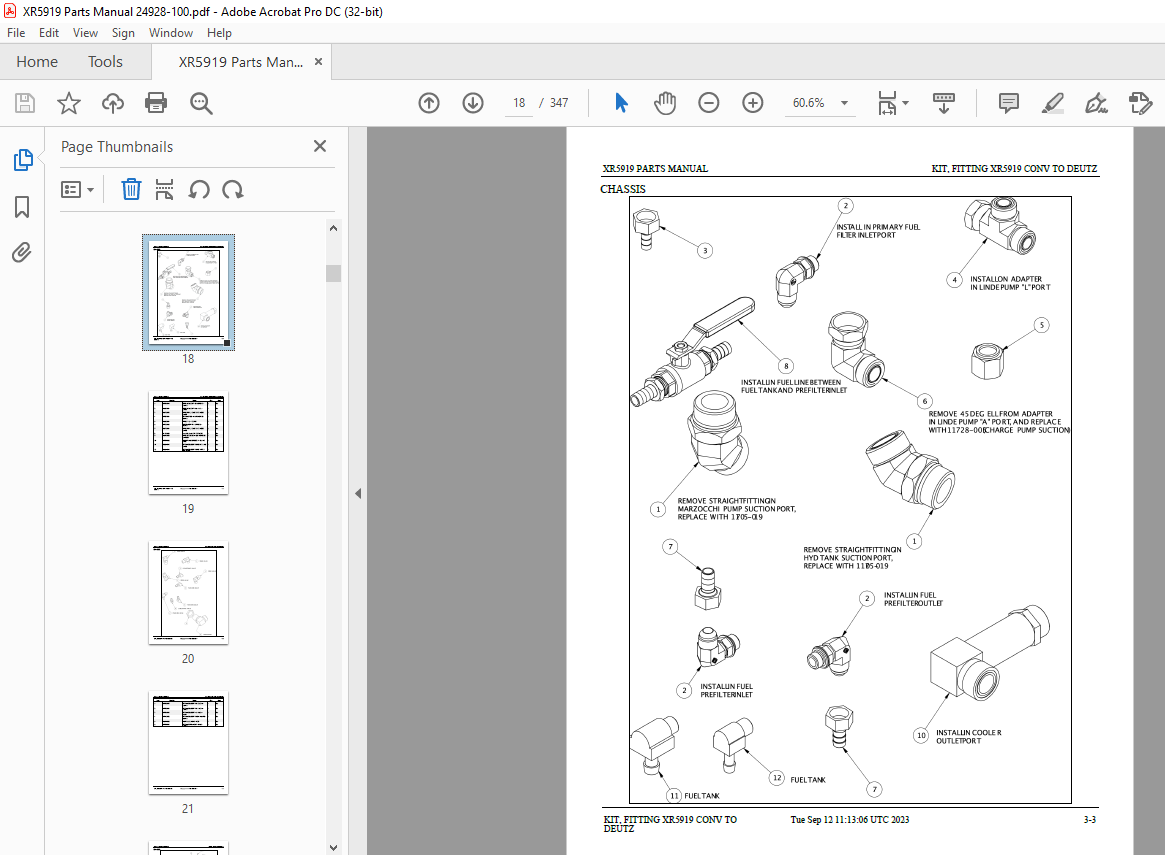
Task: Select the Highlight text pen tool
Action: pos(1052,103)
